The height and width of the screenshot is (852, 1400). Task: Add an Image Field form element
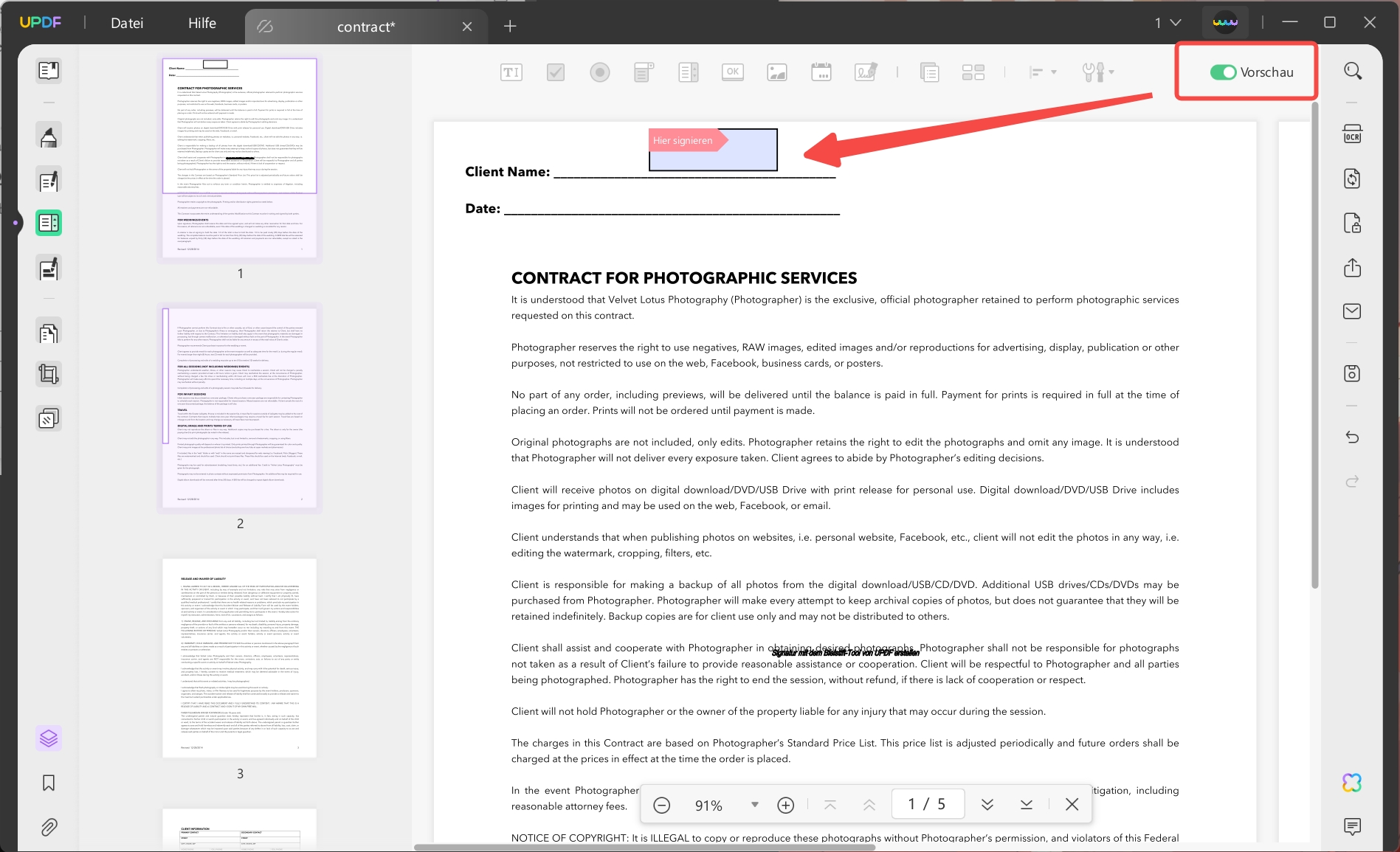point(777,72)
